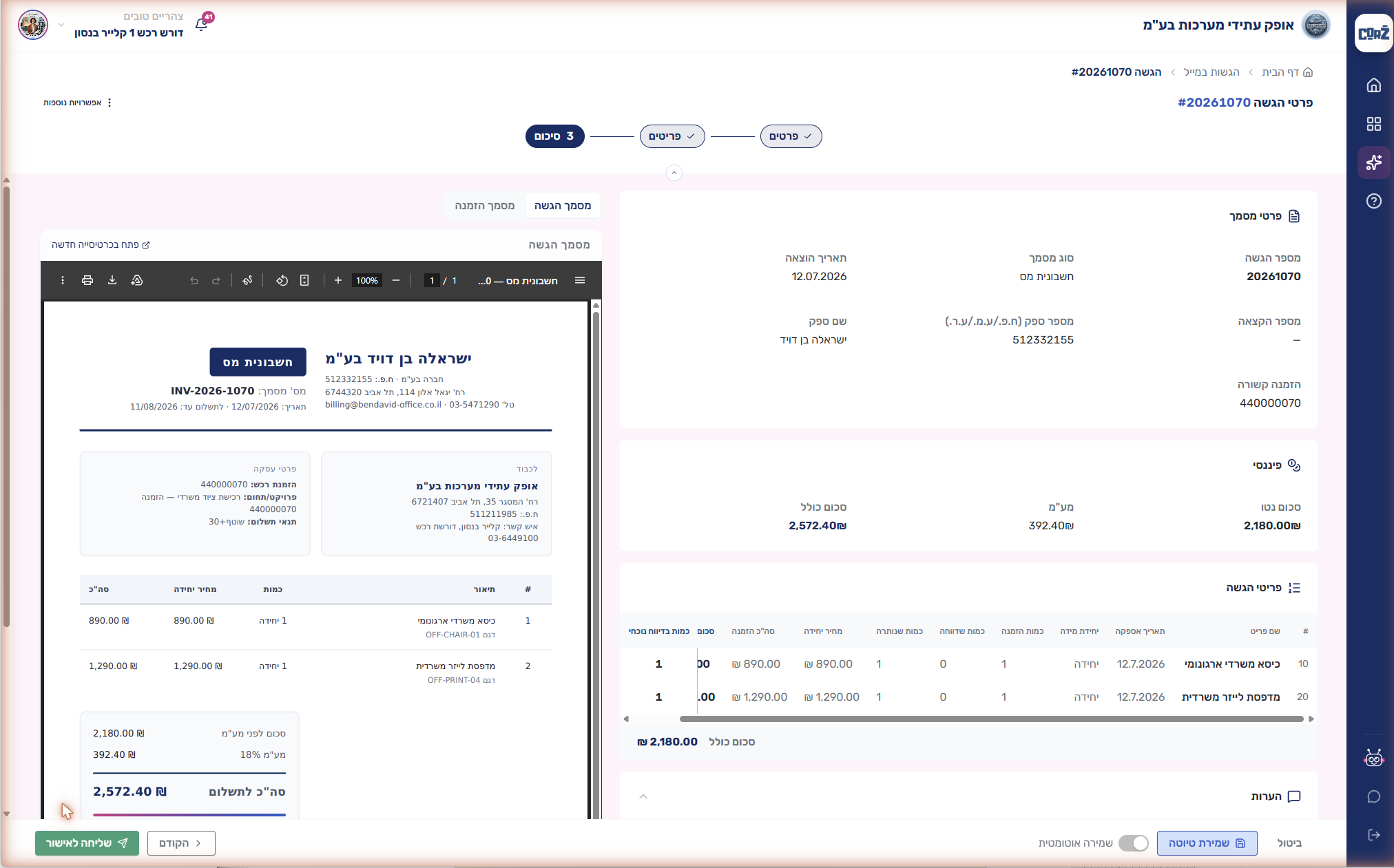Collapse the stepper header section
Viewport: 1394px width, 868px height.
674,173
